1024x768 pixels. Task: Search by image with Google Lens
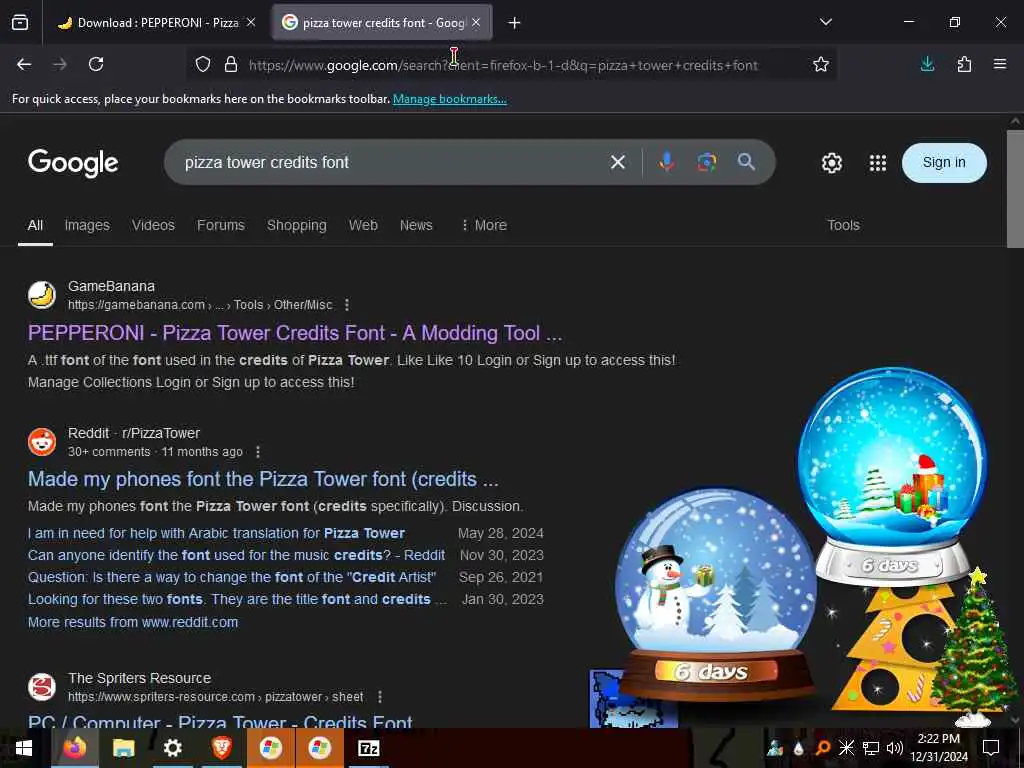tap(707, 162)
